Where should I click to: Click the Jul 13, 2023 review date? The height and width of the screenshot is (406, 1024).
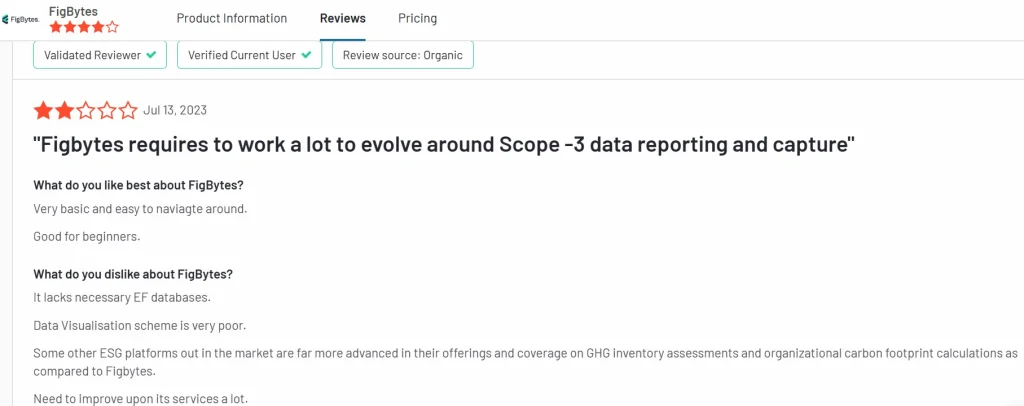click(x=174, y=110)
